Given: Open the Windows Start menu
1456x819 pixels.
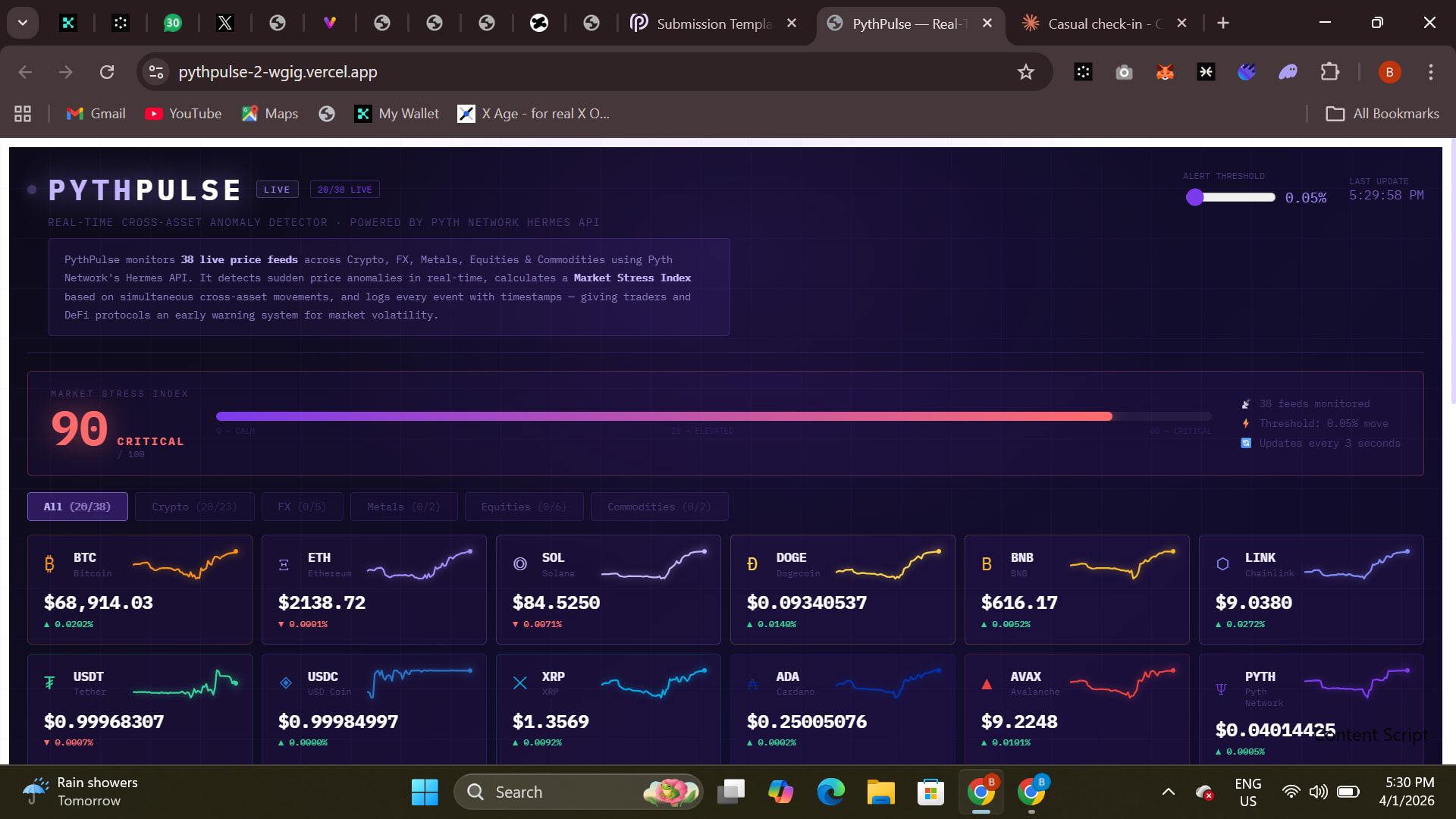Looking at the screenshot, I should tap(425, 792).
